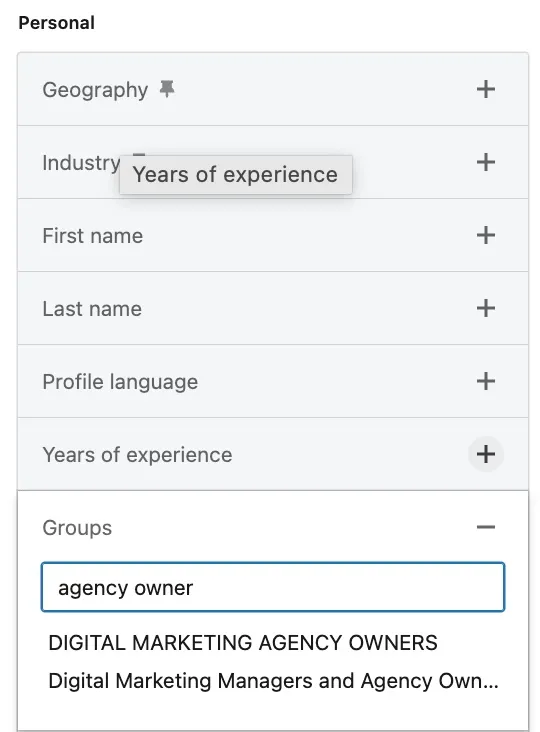Add Profile language filter plus icon

[485, 381]
